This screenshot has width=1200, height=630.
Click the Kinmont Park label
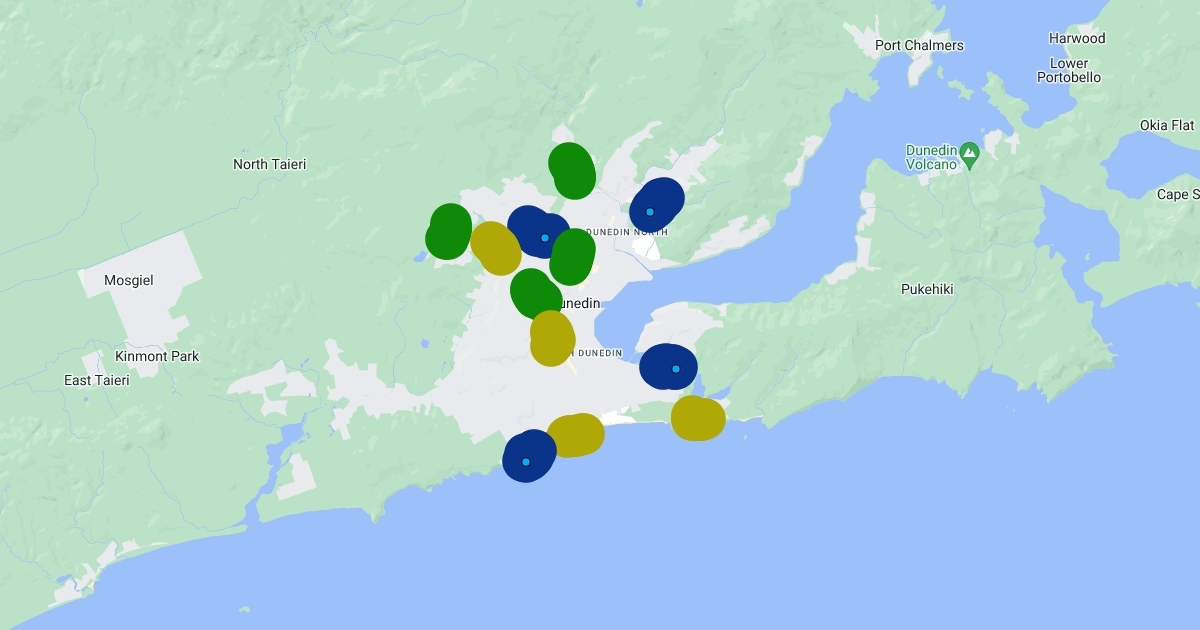pos(157,356)
